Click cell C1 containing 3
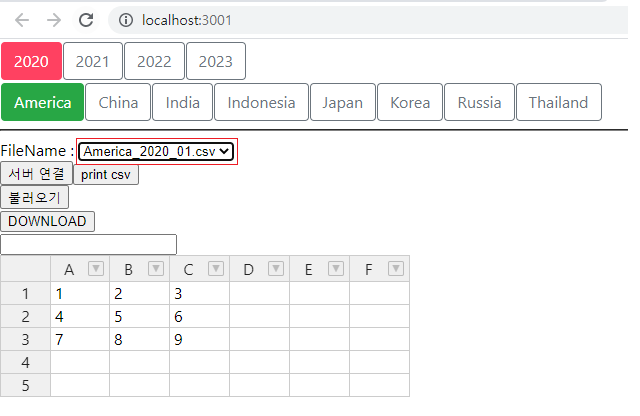This screenshot has width=640, height=416. coord(200,294)
